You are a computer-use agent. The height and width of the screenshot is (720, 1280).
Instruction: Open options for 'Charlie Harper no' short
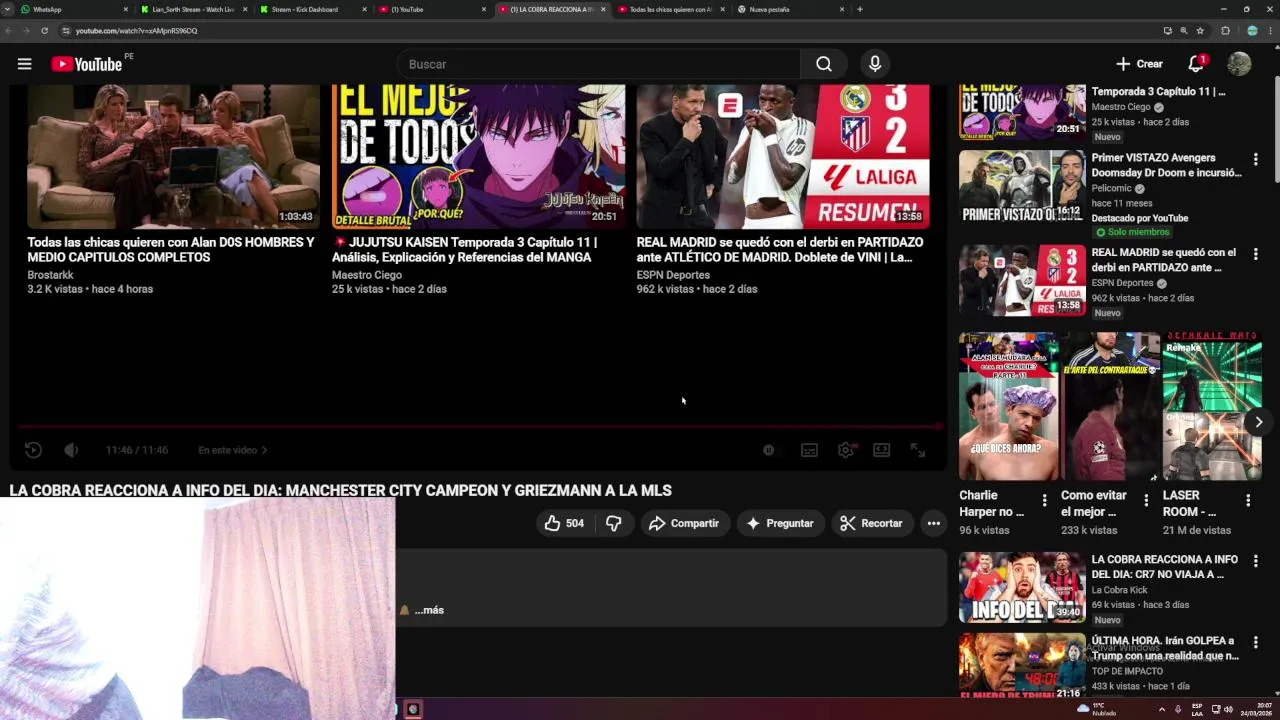point(1044,500)
